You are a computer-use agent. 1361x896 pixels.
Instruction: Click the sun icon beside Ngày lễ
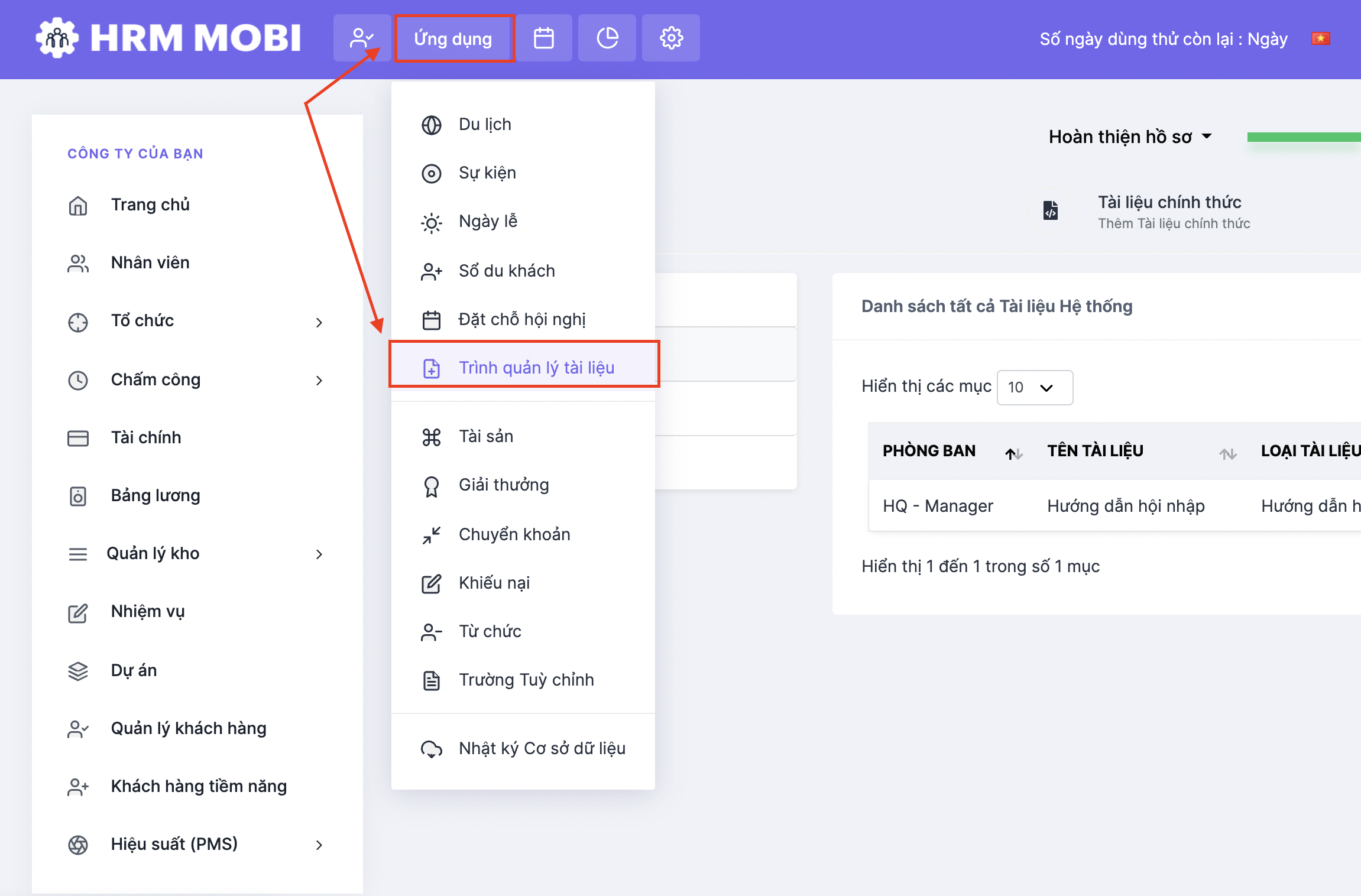coord(431,223)
